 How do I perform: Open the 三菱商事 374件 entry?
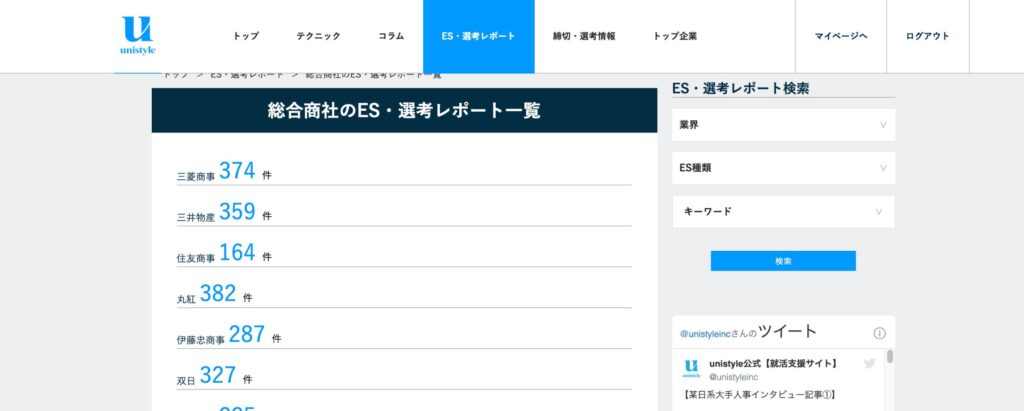[404, 171]
